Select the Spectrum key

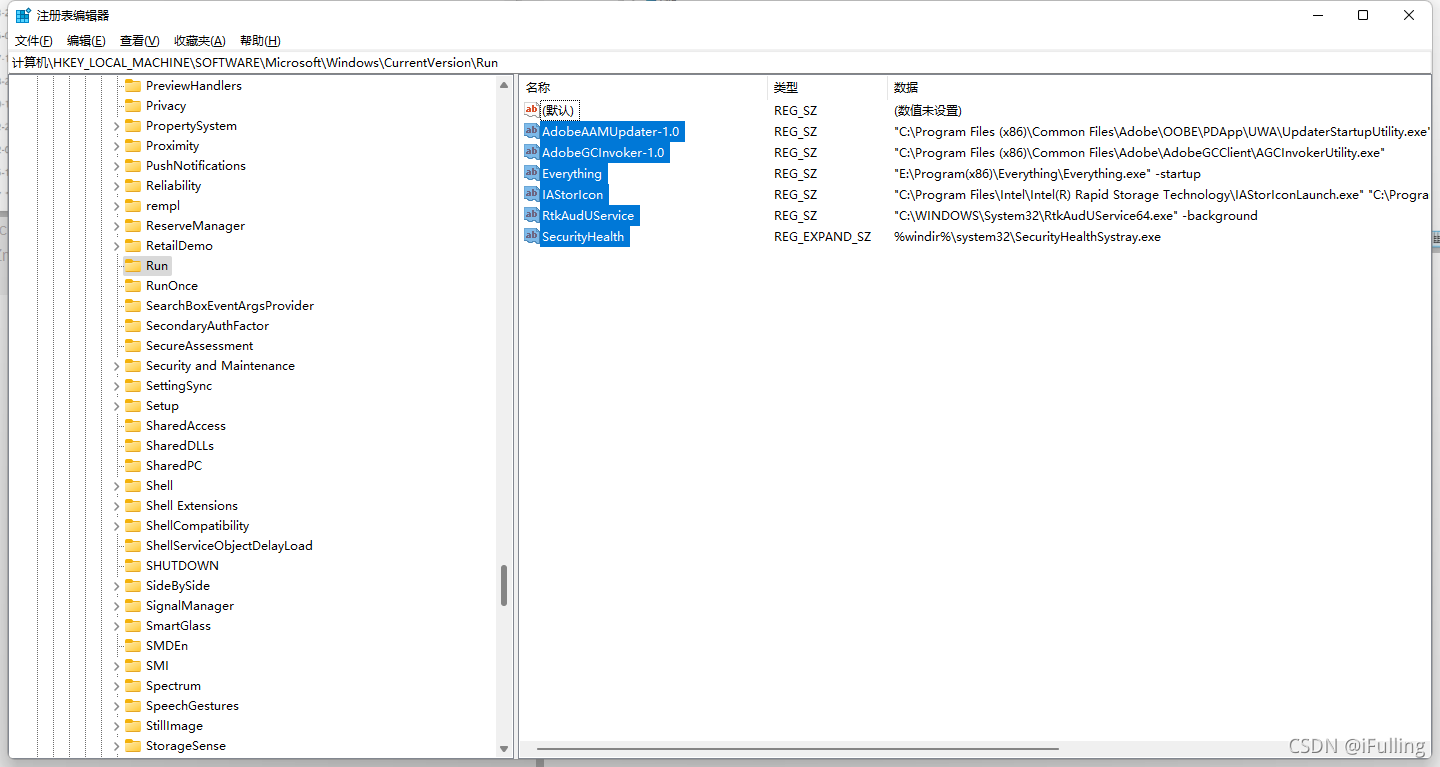click(x=173, y=685)
